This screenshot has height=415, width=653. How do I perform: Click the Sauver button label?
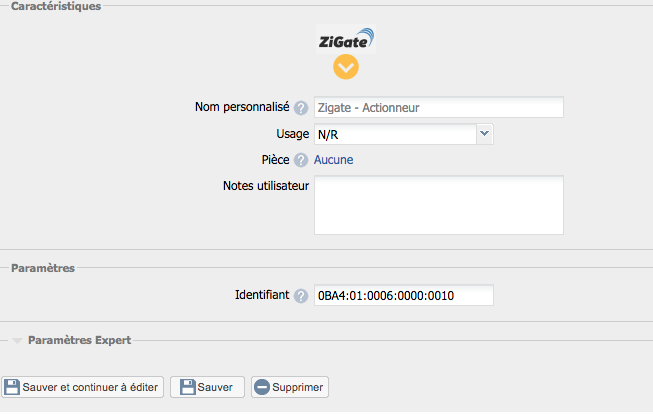click(x=215, y=388)
